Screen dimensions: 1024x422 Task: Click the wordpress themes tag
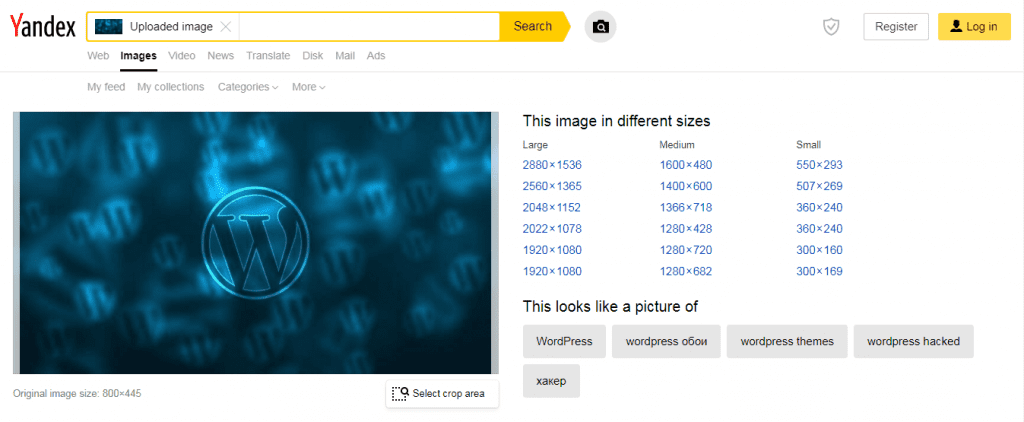click(x=787, y=341)
